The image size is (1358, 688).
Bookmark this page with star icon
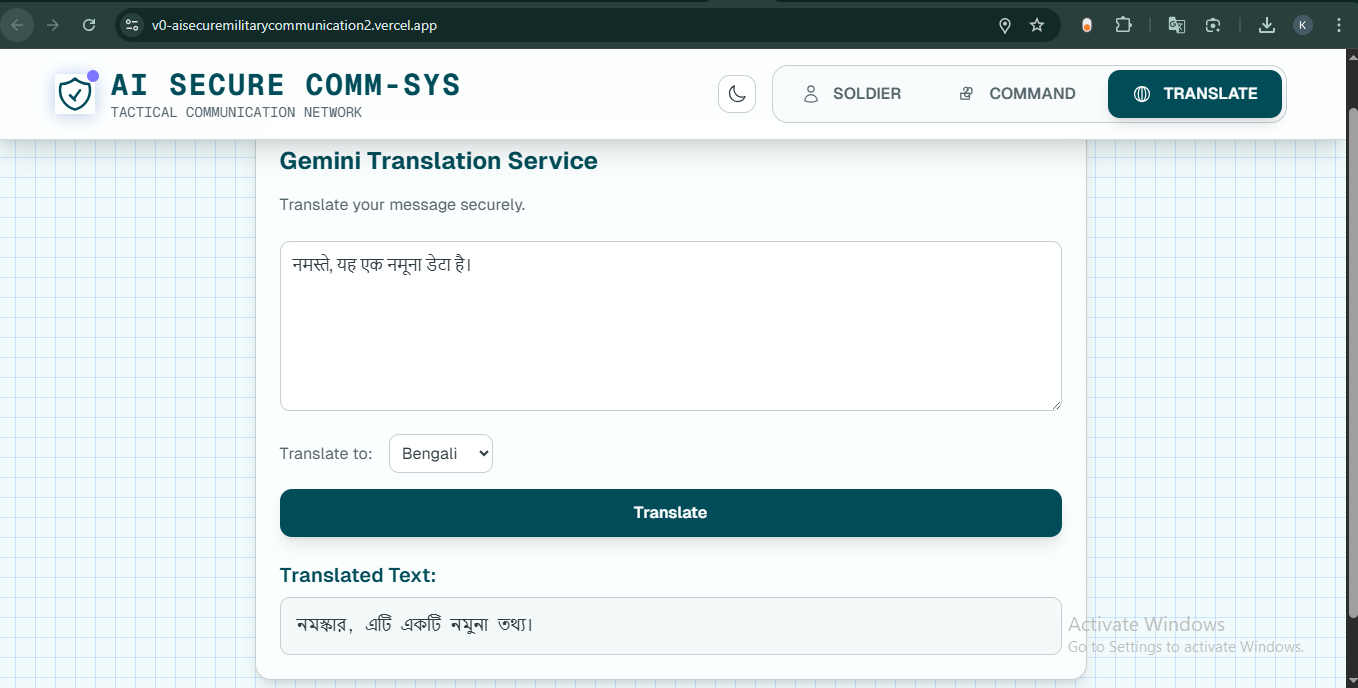(x=1037, y=25)
